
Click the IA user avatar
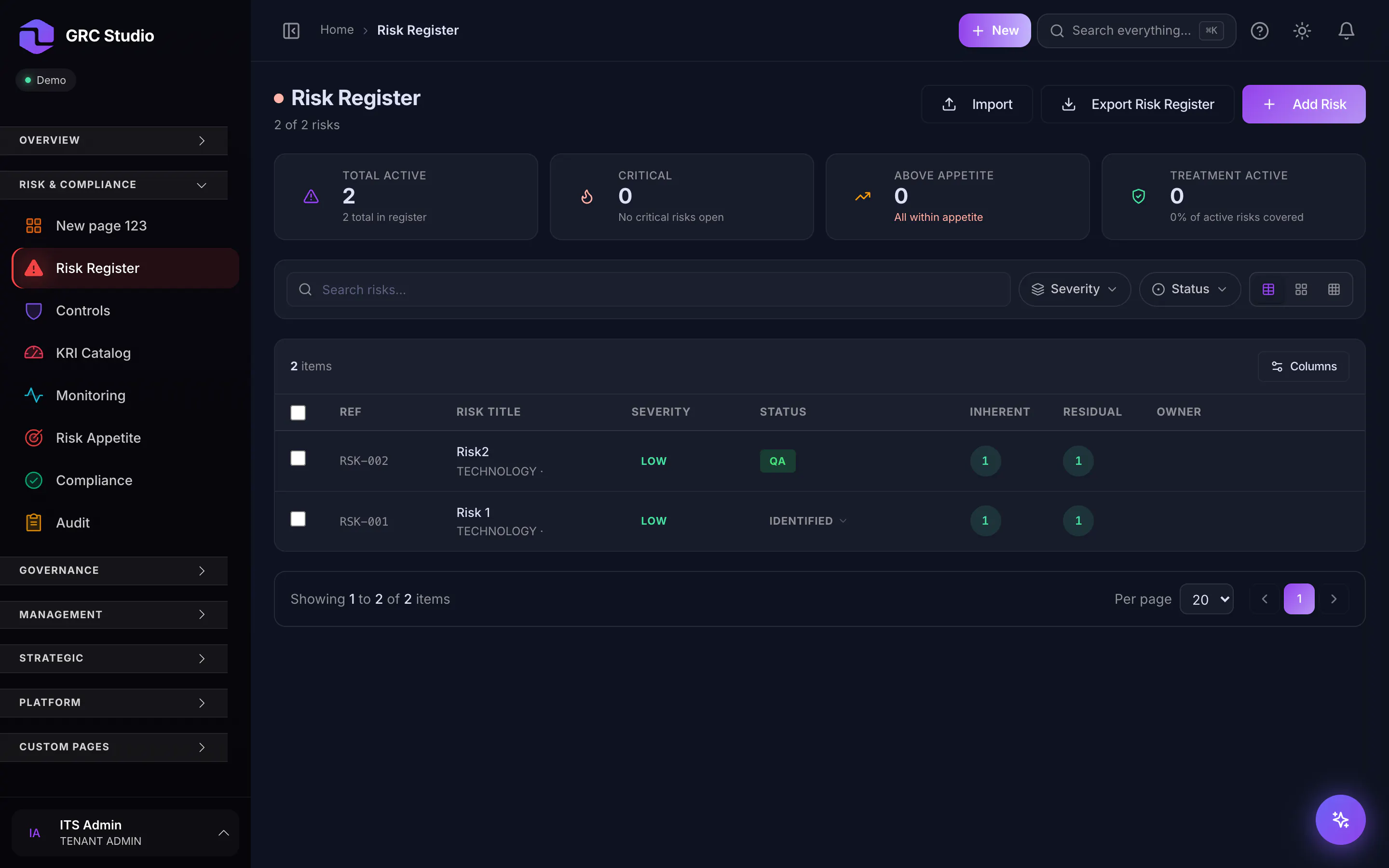34,832
